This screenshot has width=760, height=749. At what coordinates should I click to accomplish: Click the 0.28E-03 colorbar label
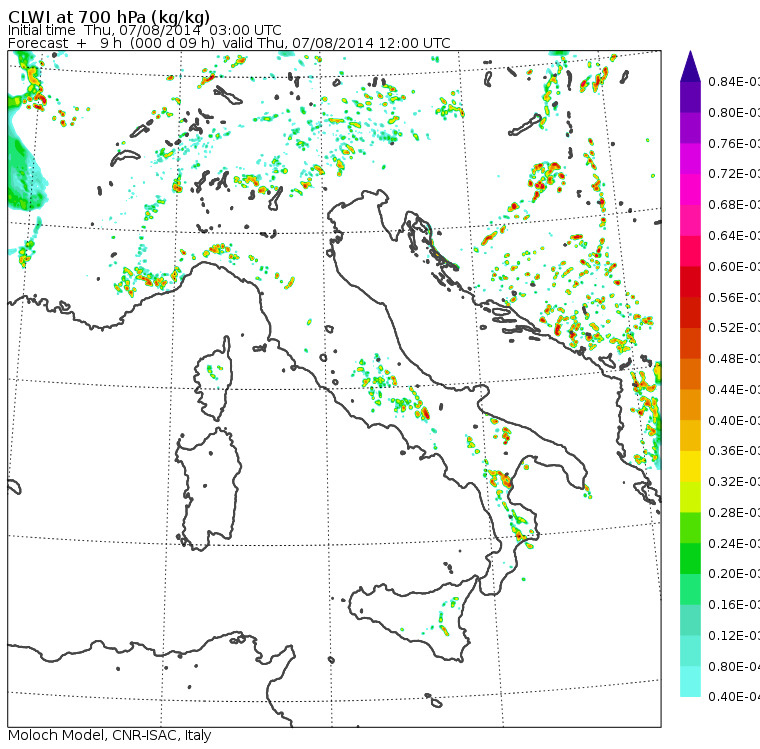tap(734, 512)
